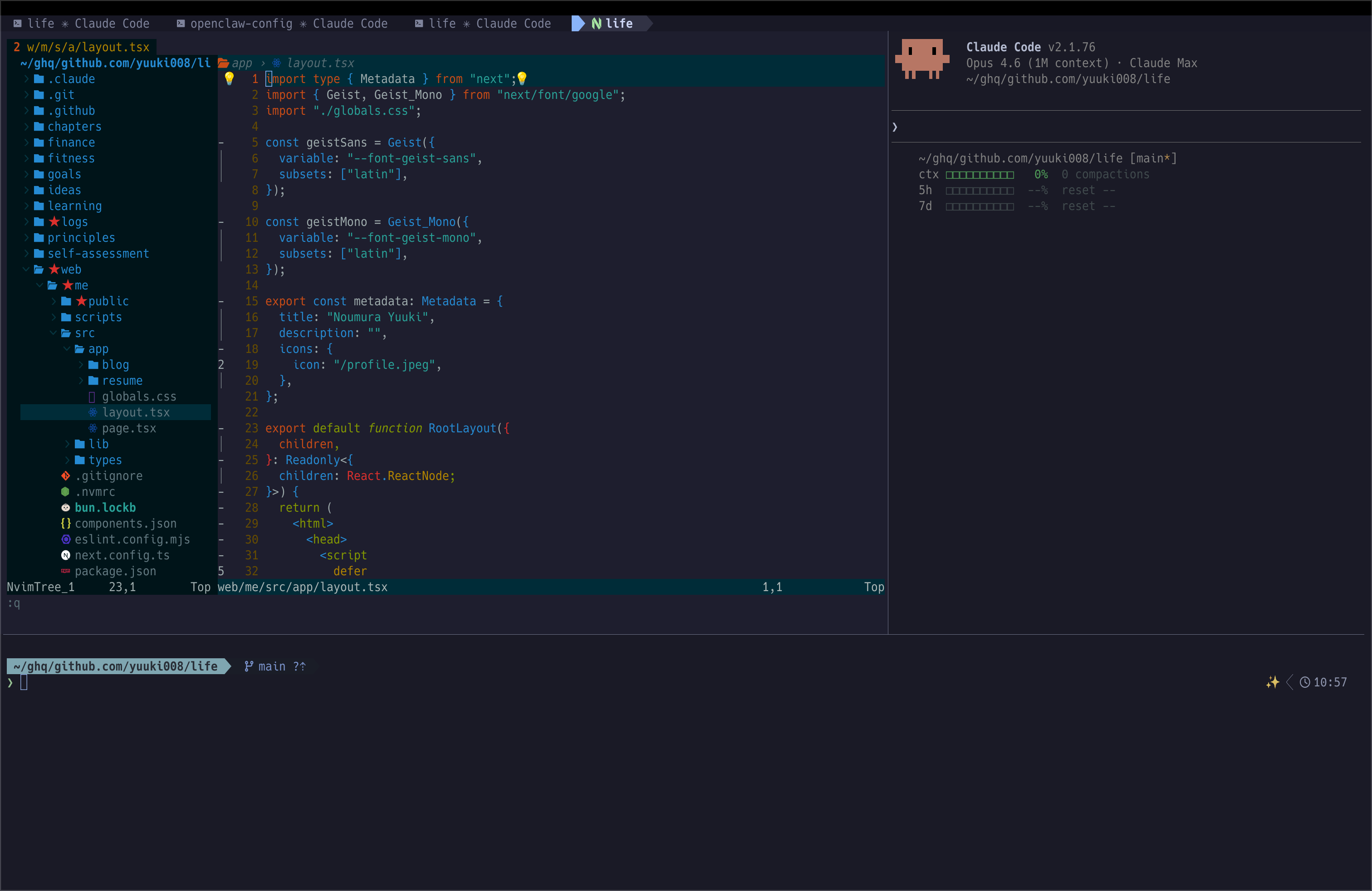
Task: Click the git branch icon next to main
Action: pyautogui.click(x=249, y=666)
